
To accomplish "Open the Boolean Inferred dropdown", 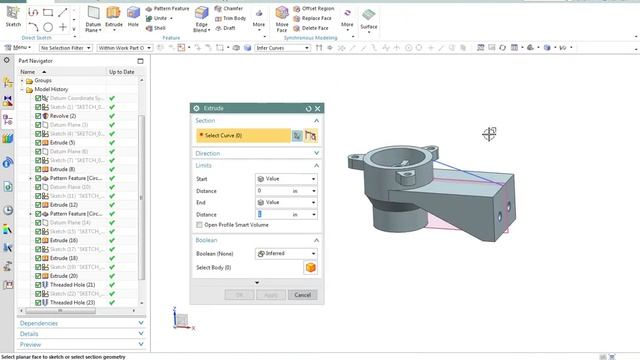I will (x=286, y=253).
